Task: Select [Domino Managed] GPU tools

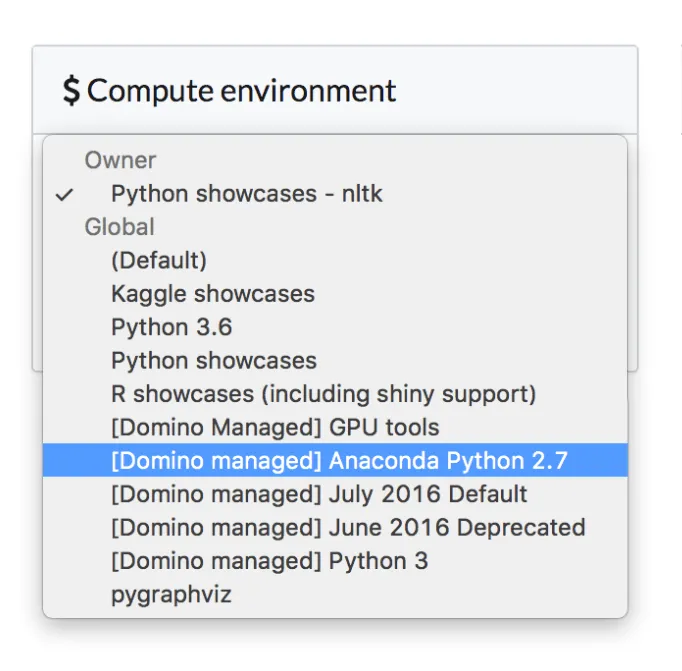Action: 275,428
